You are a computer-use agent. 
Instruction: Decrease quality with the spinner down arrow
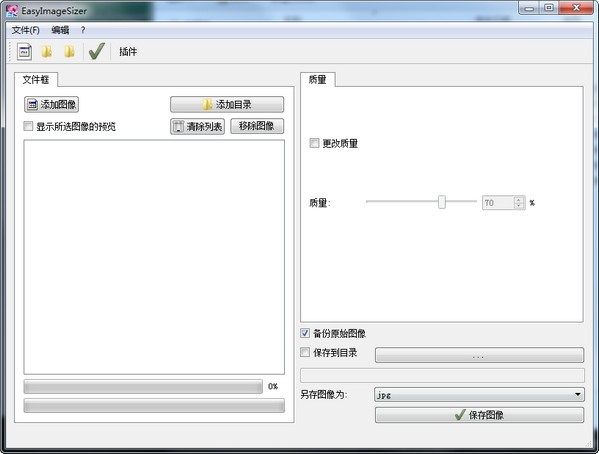pos(519,206)
